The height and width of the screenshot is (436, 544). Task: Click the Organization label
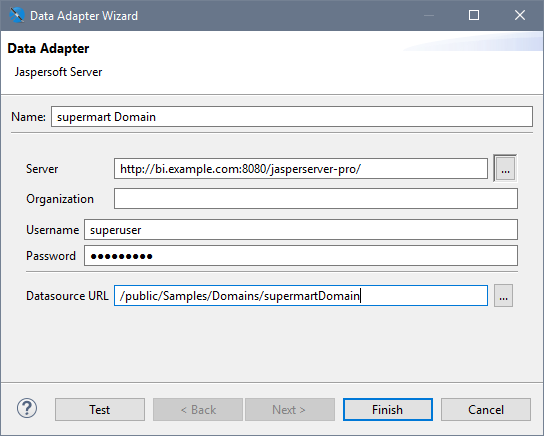(60, 199)
